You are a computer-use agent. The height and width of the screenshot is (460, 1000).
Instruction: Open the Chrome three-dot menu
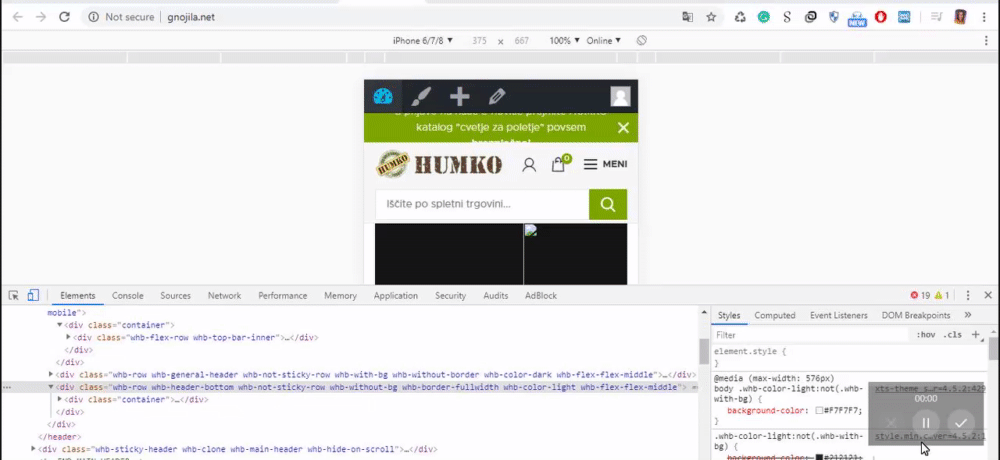pyautogui.click(x=985, y=17)
